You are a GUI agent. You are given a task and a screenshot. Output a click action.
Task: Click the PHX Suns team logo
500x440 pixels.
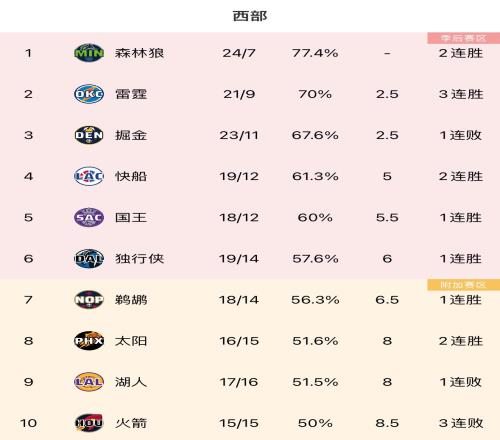pos(89,341)
